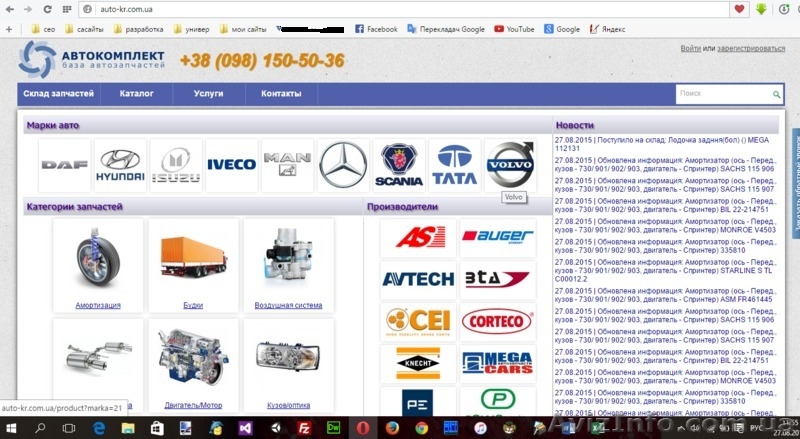Open the YouTube bookmark
Screen dimensions: 800x439
[x=514, y=29]
